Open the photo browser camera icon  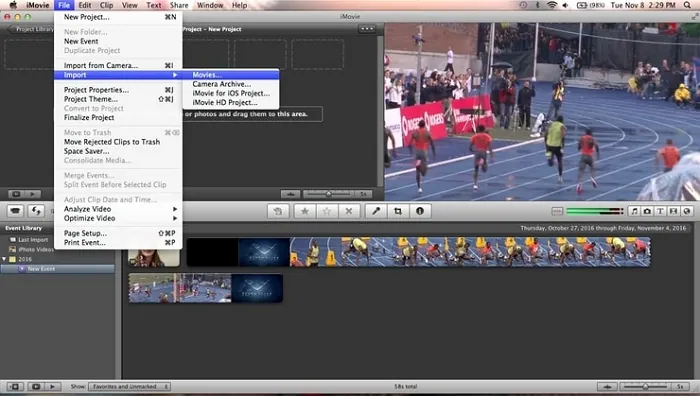point(647,211)
